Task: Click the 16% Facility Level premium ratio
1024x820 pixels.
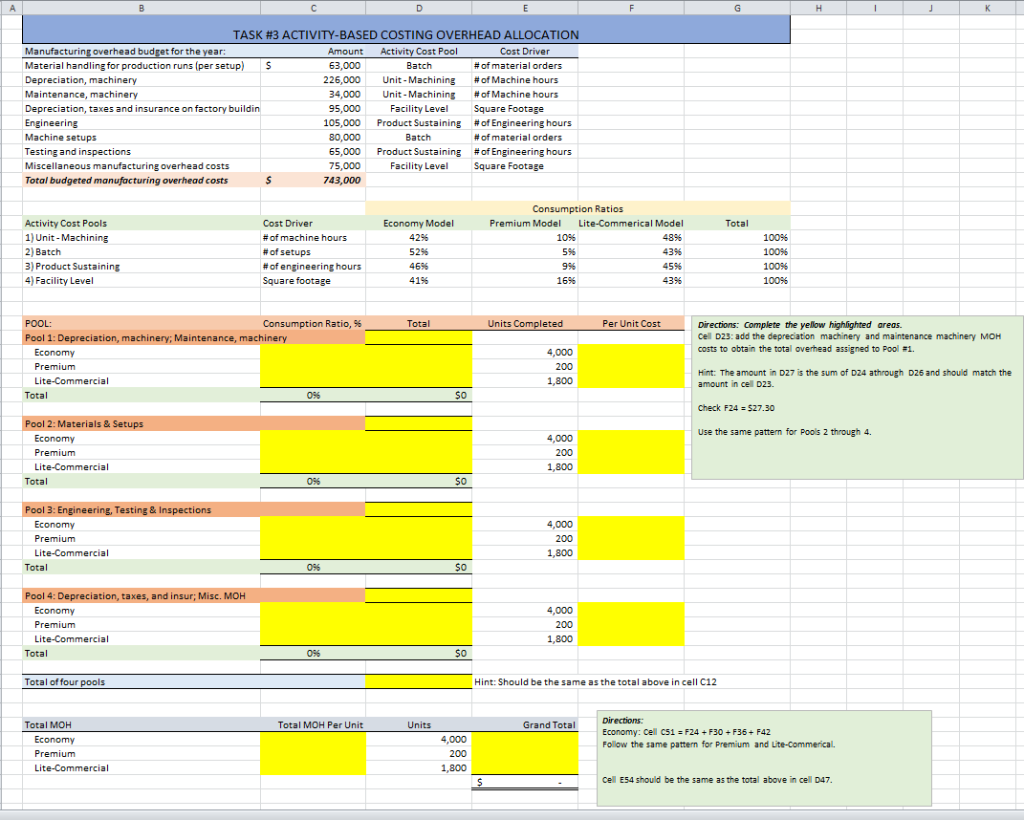Action: [x=524, y=281]
